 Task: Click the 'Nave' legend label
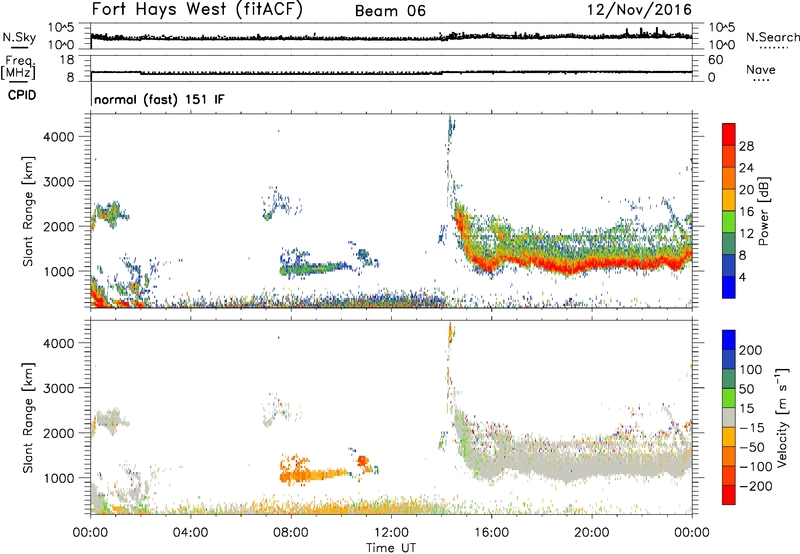coord(761,69)
